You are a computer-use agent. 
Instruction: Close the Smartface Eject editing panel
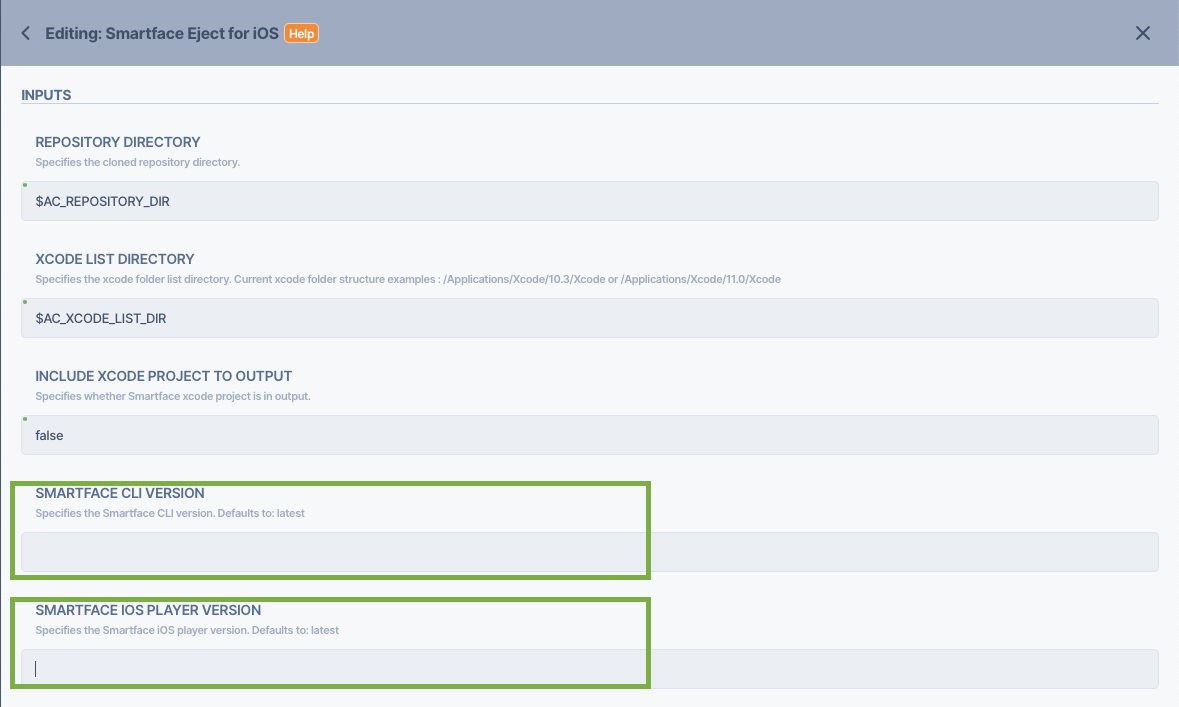pyautogui.click(x=1142, y=33)
